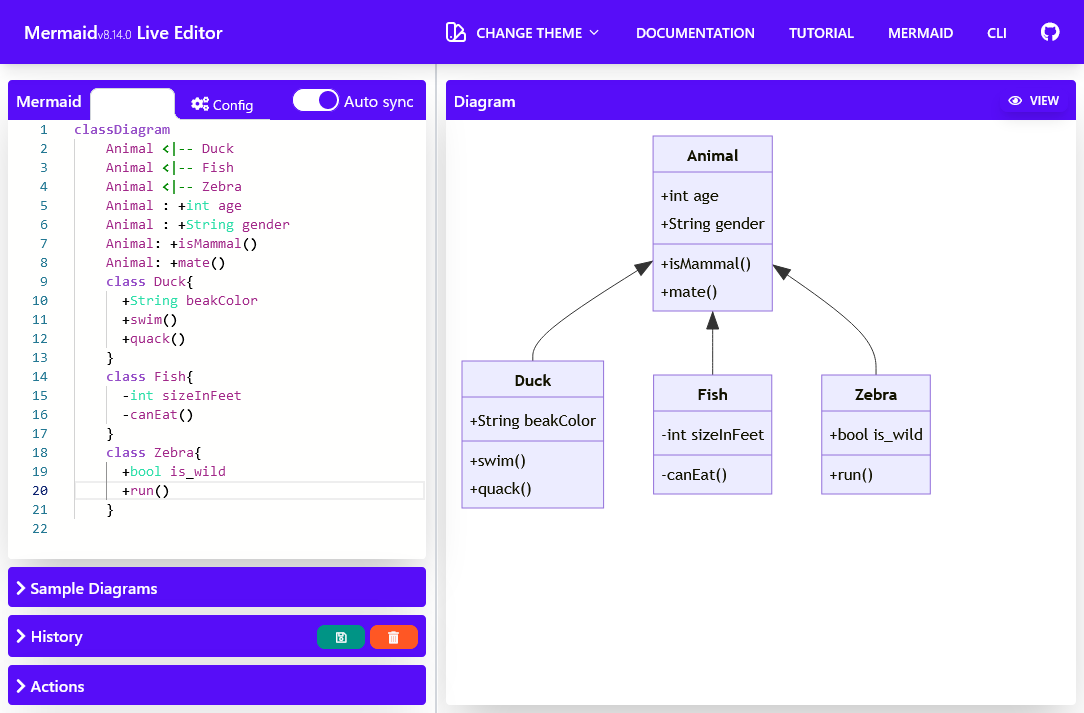Select the Animal class box in diagram
This screenshot has width=1084, height=713.
(x=712, y=223)
